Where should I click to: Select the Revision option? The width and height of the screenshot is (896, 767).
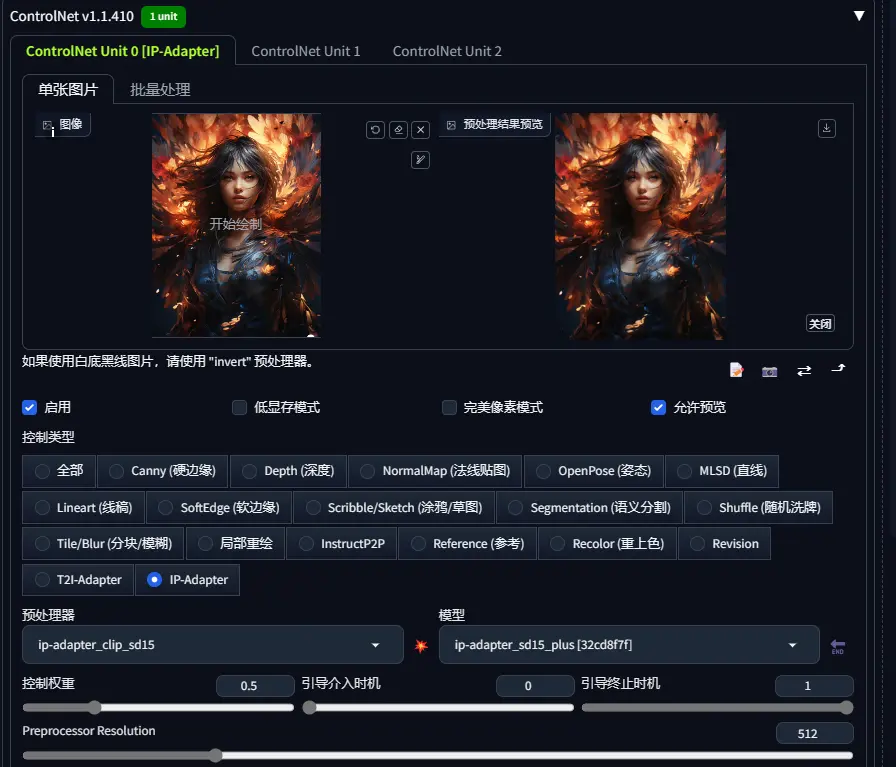725,544
